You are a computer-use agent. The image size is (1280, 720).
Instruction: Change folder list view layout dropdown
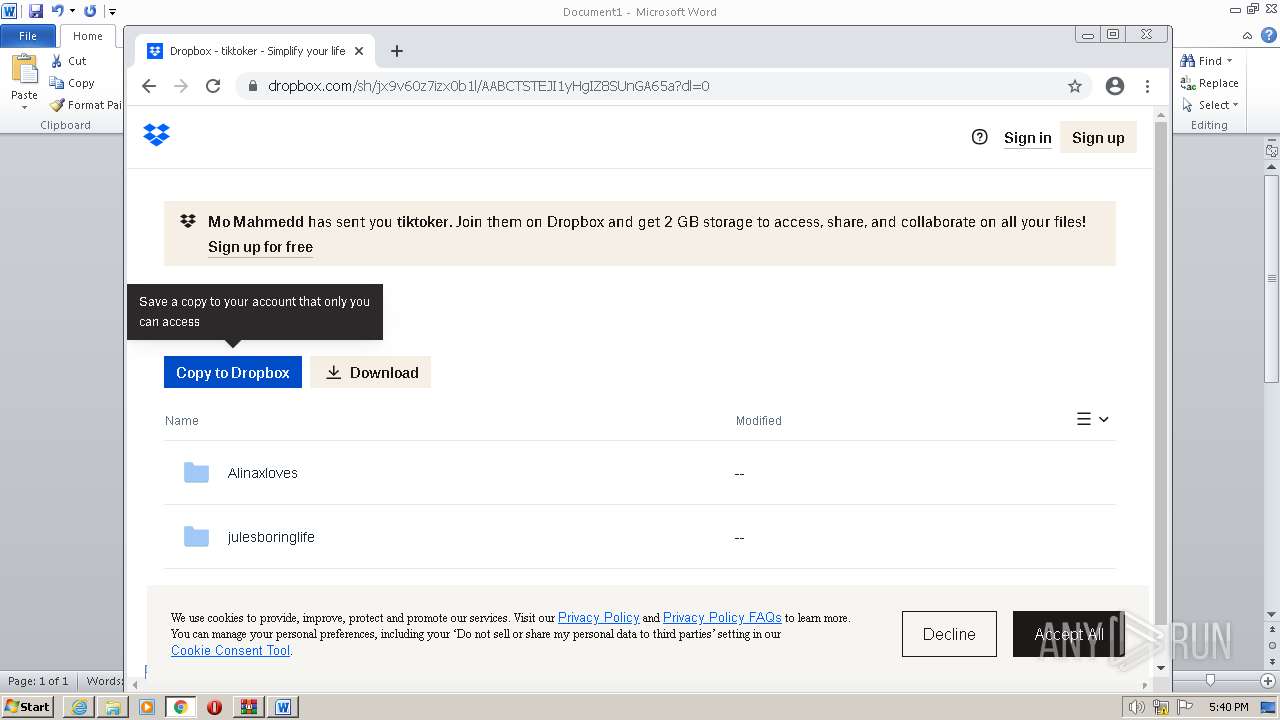pos(1093,420)
